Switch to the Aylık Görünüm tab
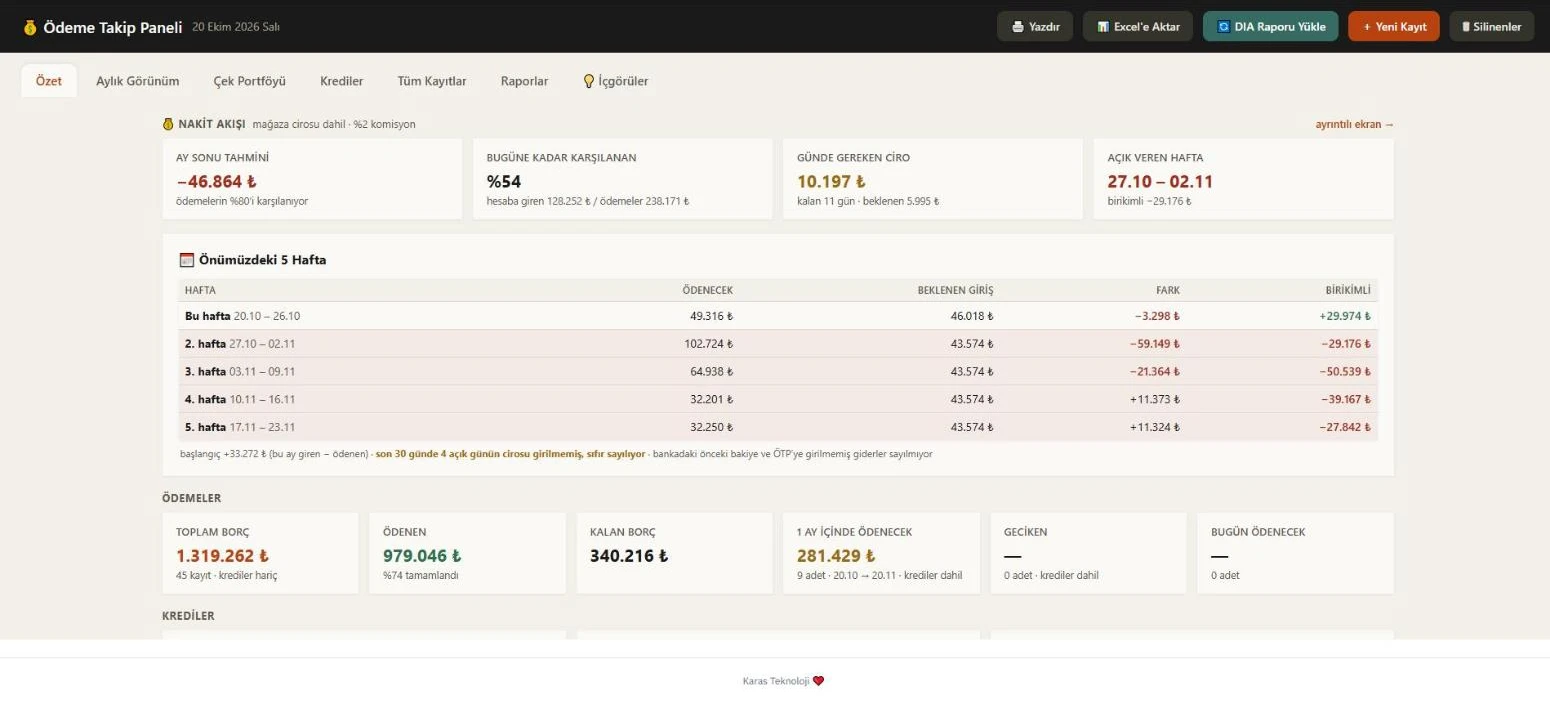Image resolution: width=1550 pixels, height=704 pixels. [138, 81]
